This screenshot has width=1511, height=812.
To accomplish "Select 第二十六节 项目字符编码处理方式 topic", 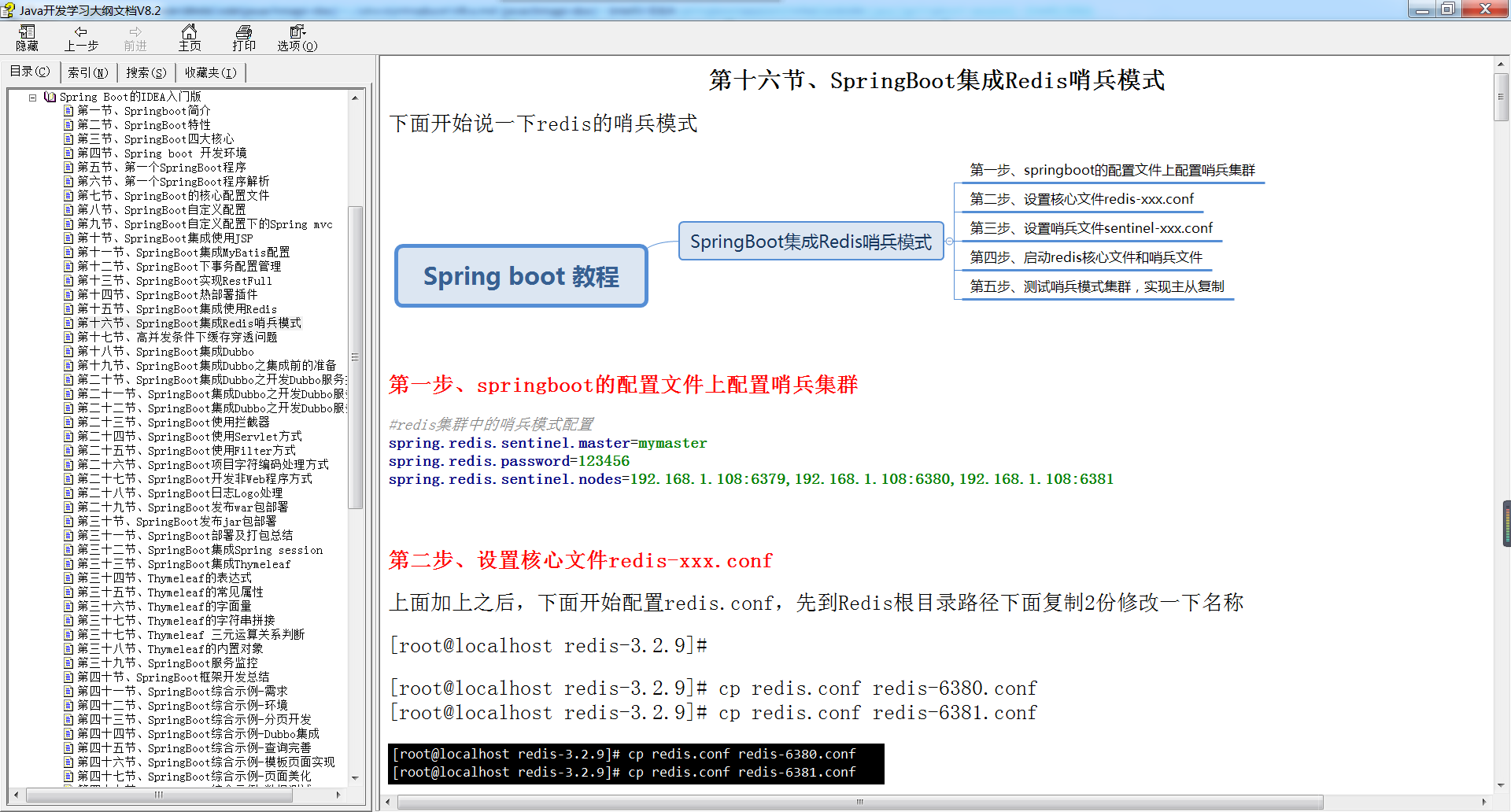I will pos(202,465).
